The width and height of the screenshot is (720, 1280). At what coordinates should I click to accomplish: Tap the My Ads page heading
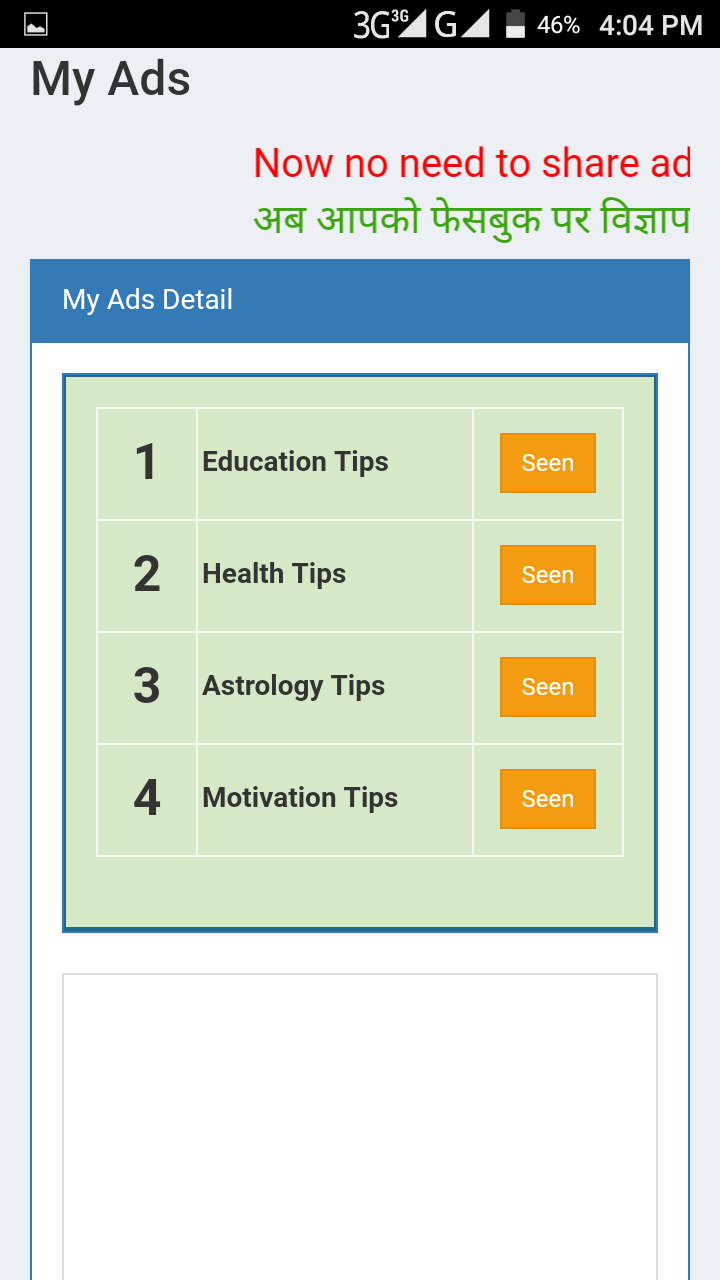(x=111, y=79)
